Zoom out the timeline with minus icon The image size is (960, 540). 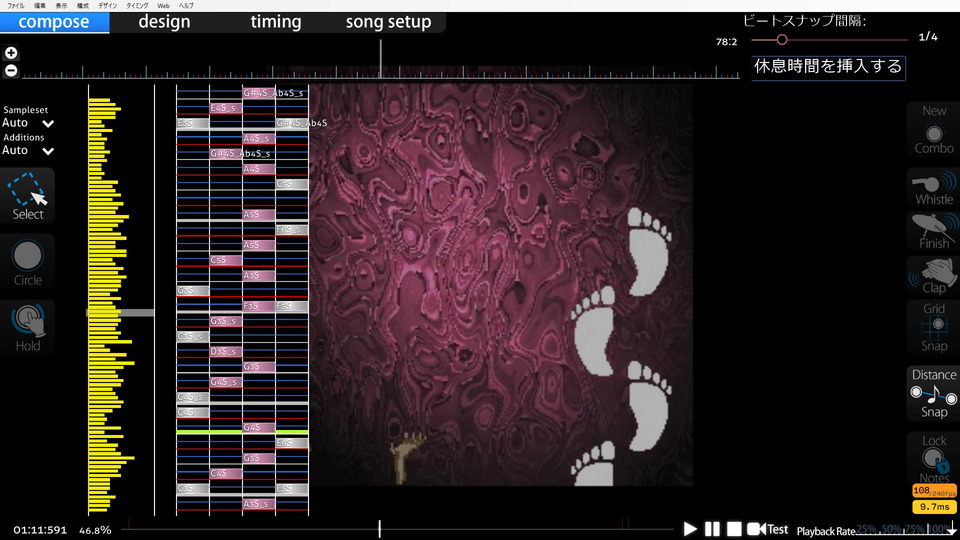click(x=11, y=70)
